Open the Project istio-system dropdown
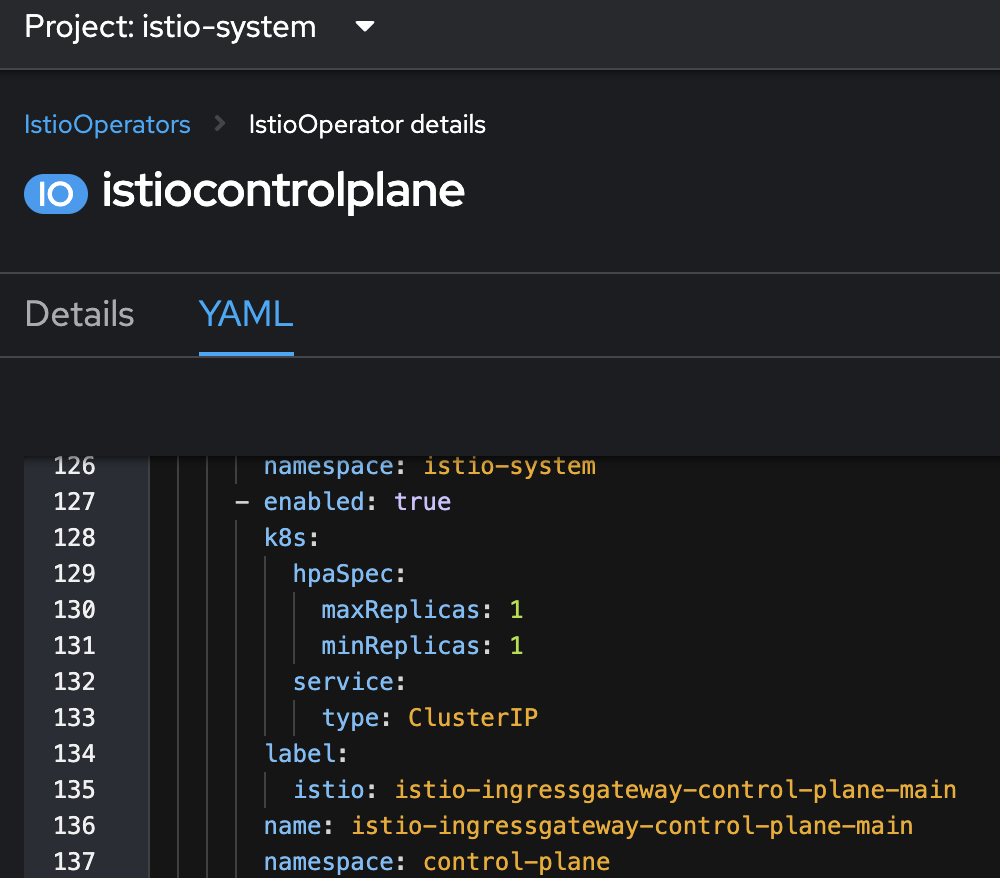The height and width of the screenshot is (878, 1000). [x=199, y=27]
